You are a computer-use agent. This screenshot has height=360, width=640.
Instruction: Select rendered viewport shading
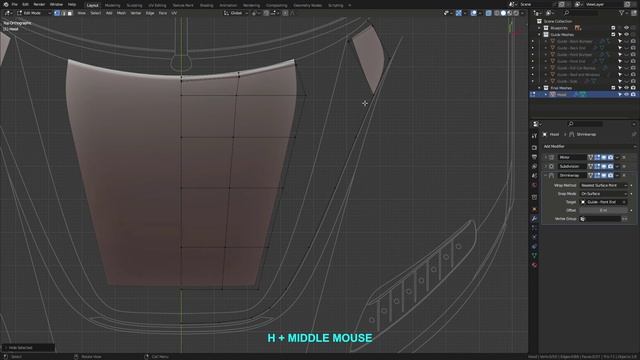[516, 13]
